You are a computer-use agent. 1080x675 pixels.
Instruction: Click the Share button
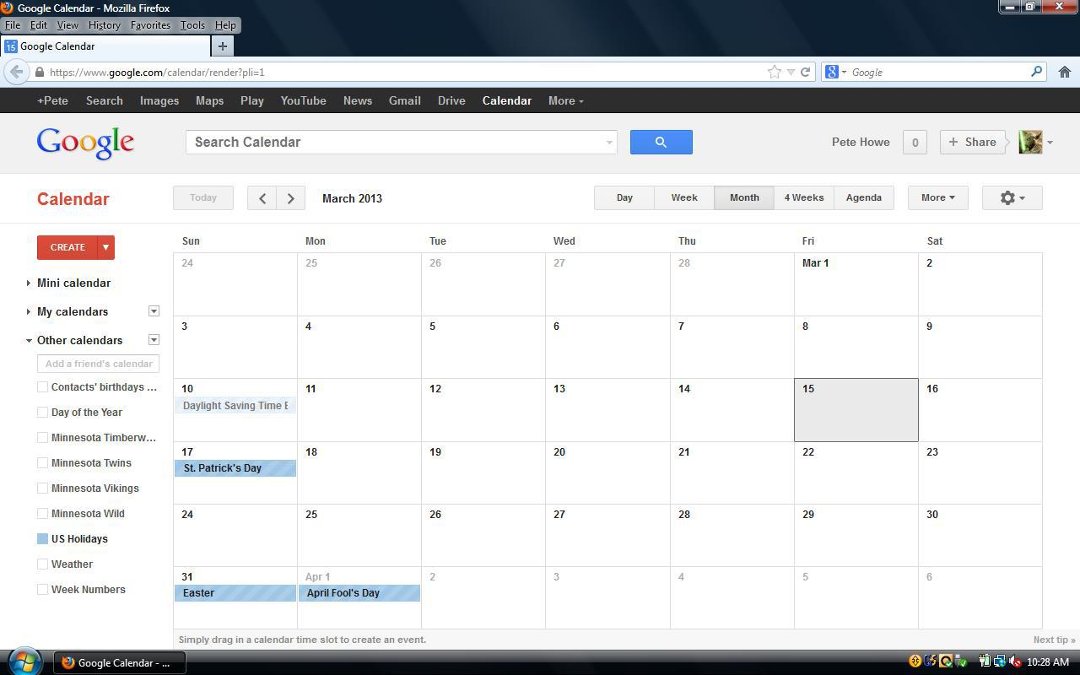(x=972, y=142)
